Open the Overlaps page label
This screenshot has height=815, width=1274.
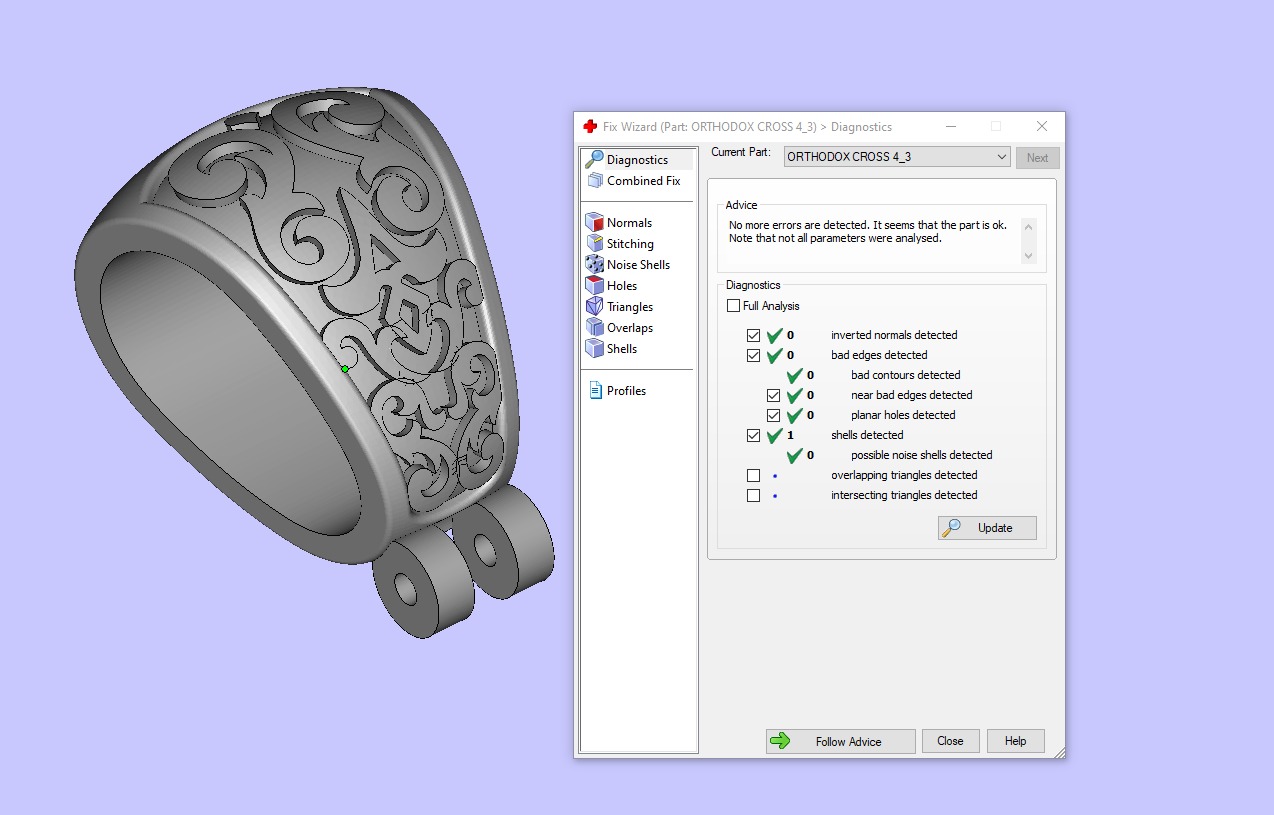(x=630, y=328)
